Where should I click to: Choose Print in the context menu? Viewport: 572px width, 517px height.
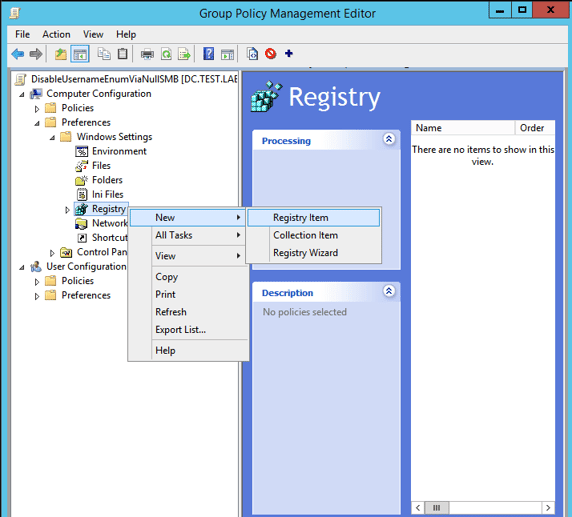click(188, 294)
